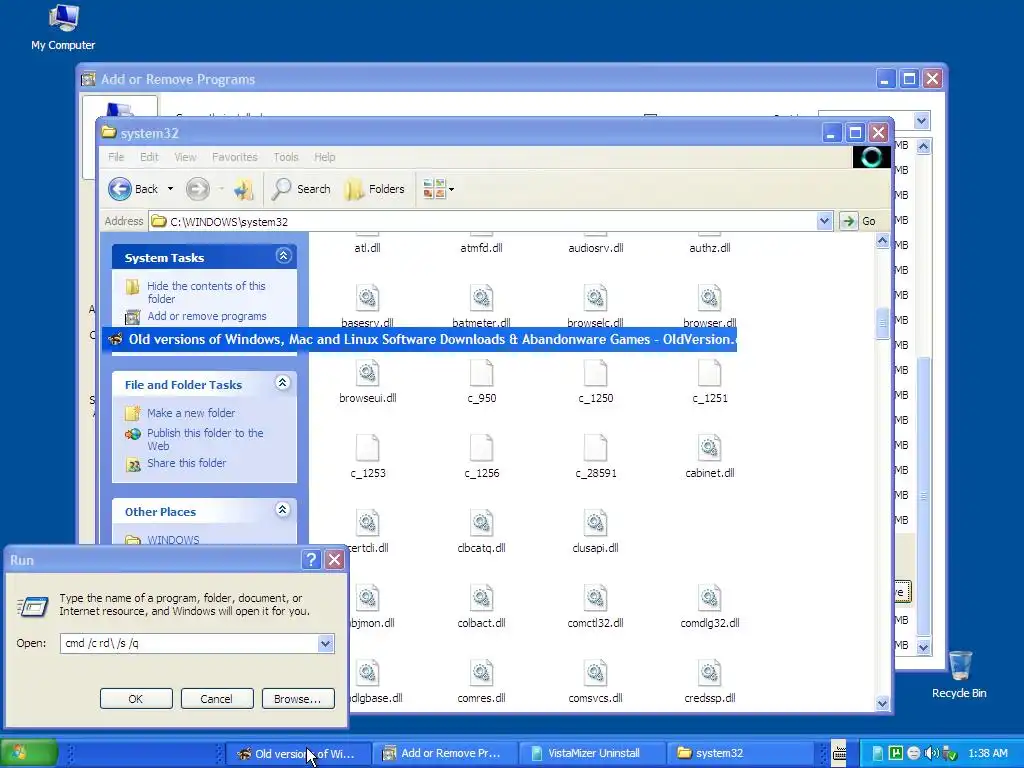Image resolution: width=1024 pixels, height=768 pixels.
Task: Collapse the Other Places panel
Action: coord(282,510)
